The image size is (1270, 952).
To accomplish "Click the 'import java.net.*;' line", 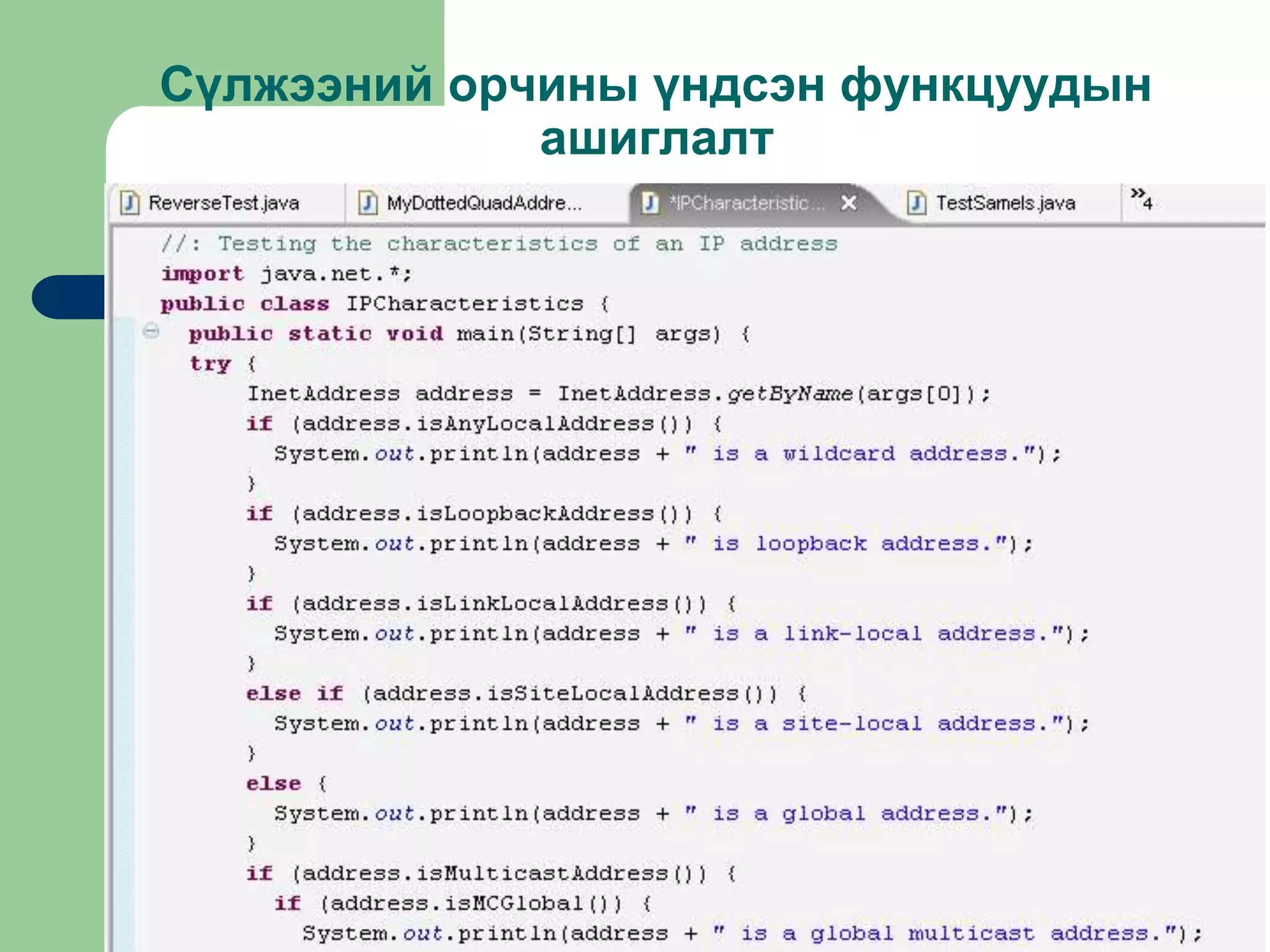I will (x=286, y=273).
